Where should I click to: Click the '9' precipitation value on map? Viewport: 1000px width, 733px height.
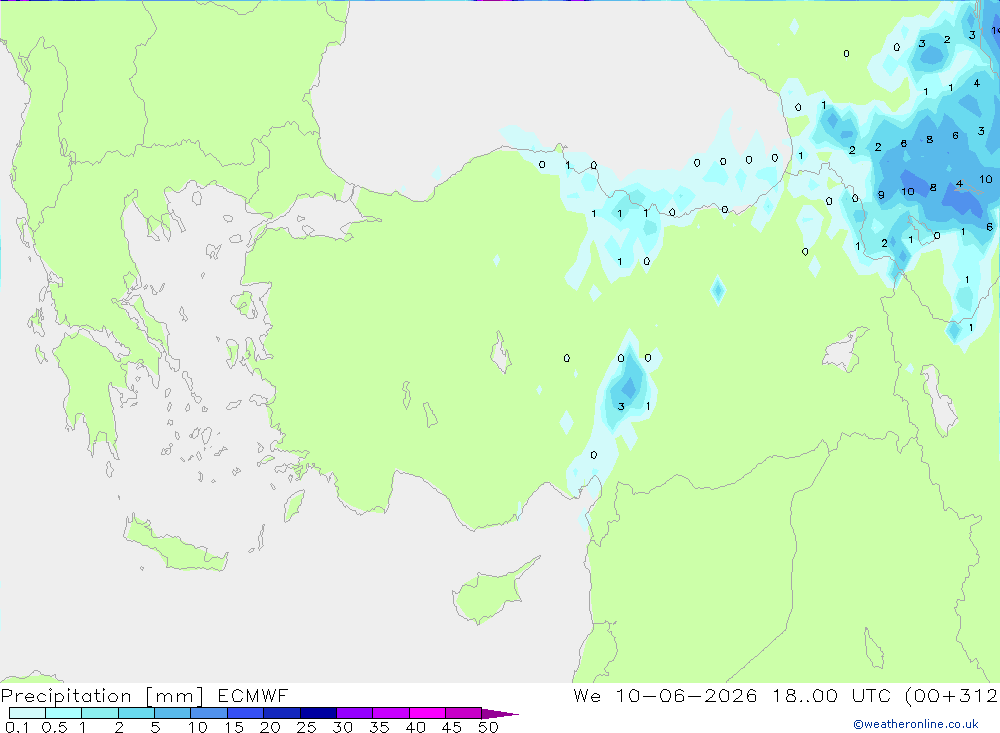(881, 195)
